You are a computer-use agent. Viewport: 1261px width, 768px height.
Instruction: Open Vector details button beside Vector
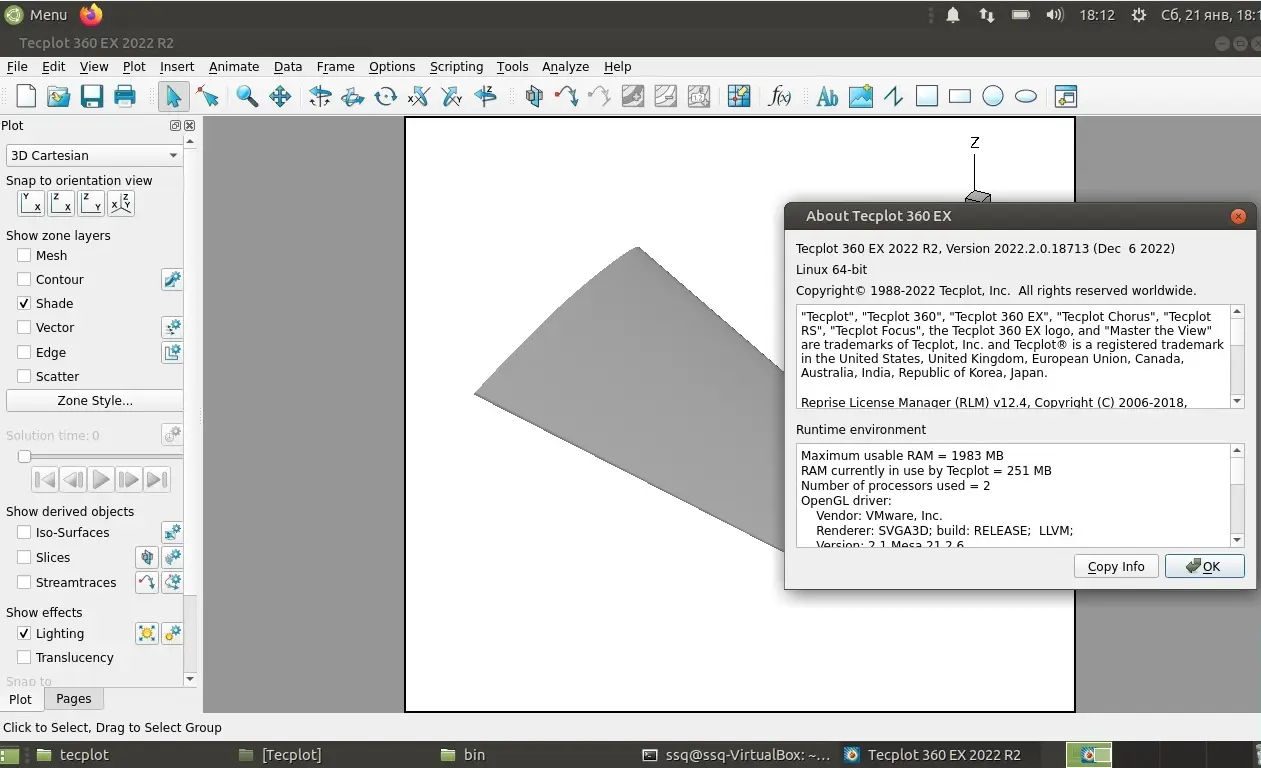click(x=172, y=328)
